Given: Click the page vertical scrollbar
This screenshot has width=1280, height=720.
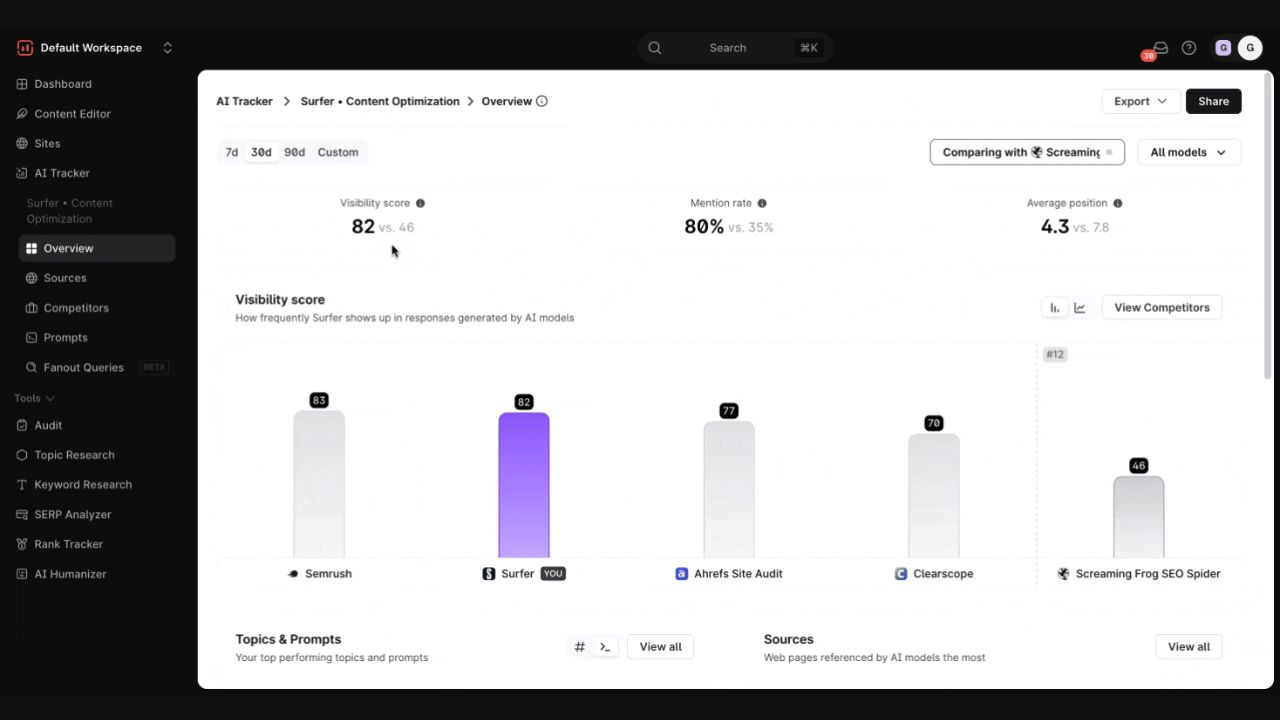Looking at the screenshot, I should tap(1268, 225).
